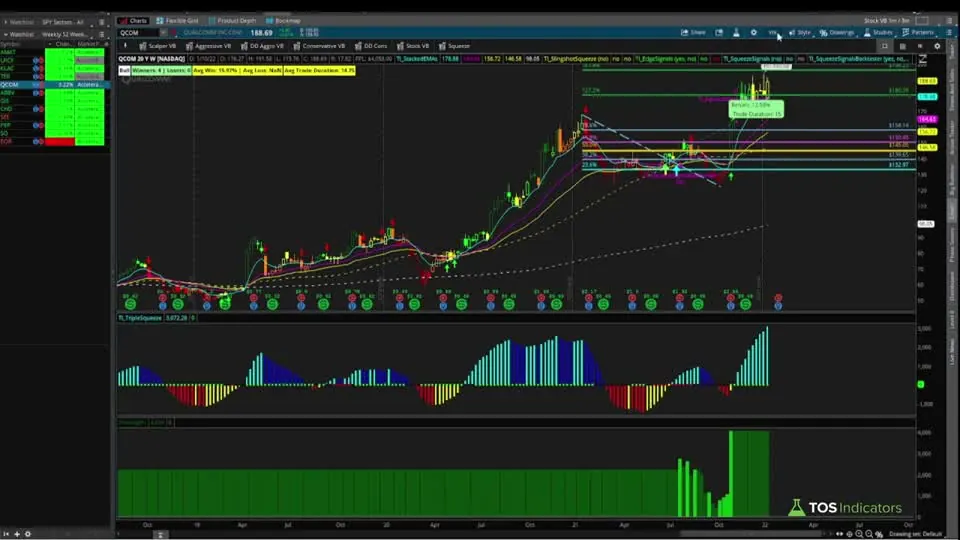Click the pin icon left of Scalper VB
Viewport: 960px width, 540px height.
click(x=126, y=46)
